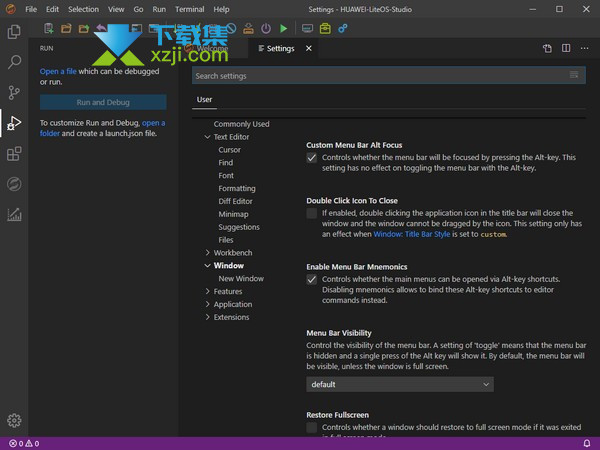
Task: Click the New File toolbar icon
Action: [x=49, y=28]
